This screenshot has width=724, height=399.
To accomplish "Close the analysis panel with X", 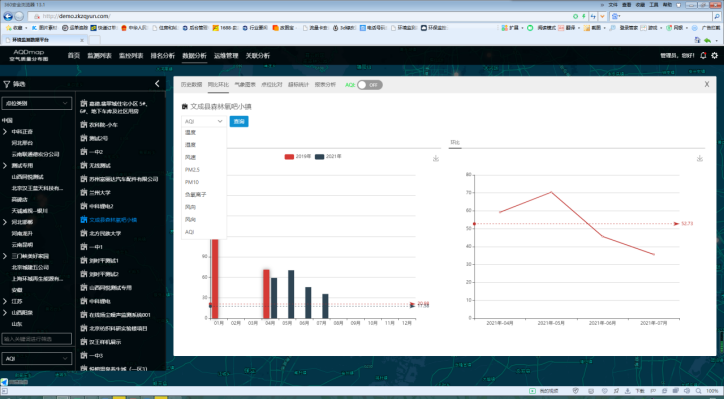I will [707, 85].
